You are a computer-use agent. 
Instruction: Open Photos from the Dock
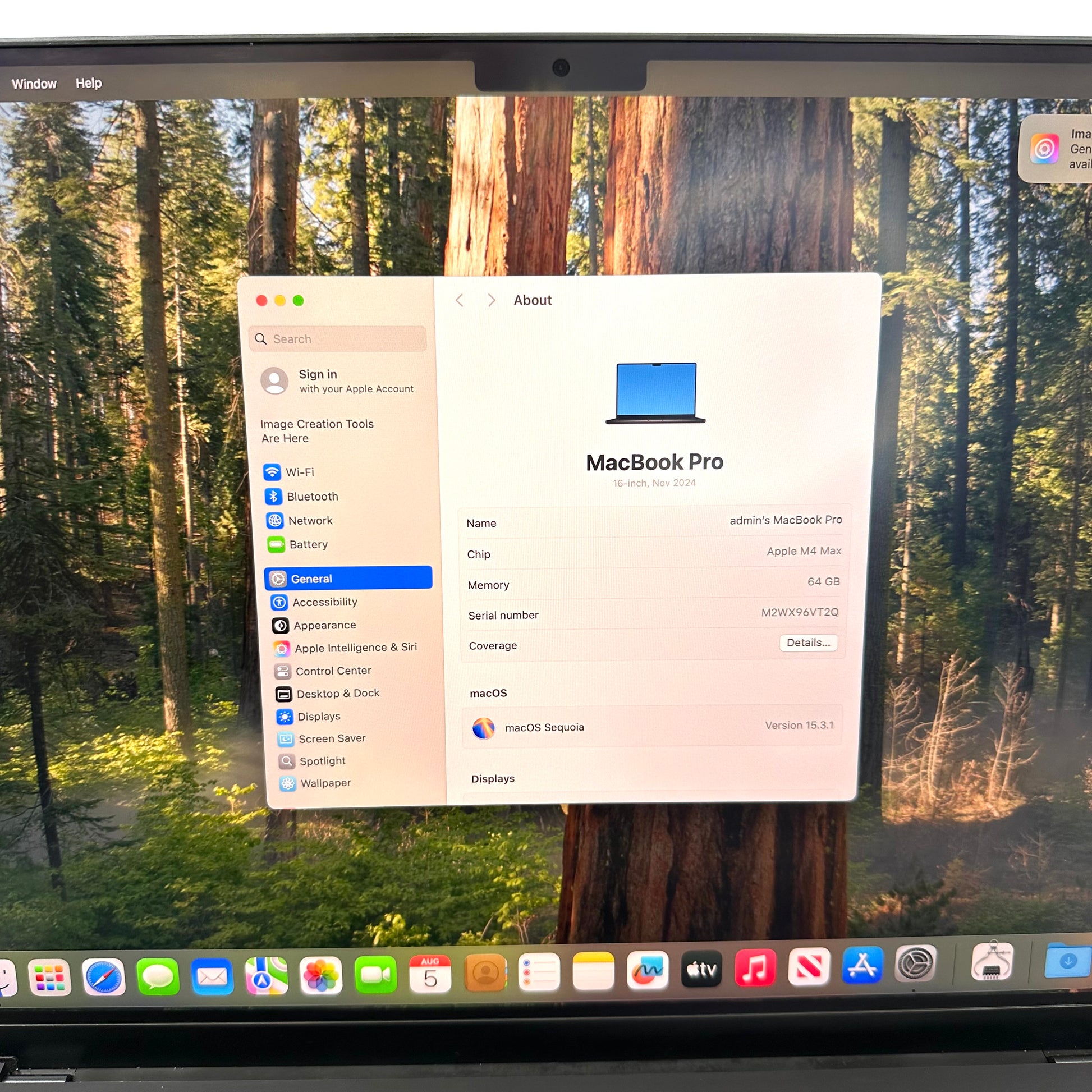pos(320,975)
